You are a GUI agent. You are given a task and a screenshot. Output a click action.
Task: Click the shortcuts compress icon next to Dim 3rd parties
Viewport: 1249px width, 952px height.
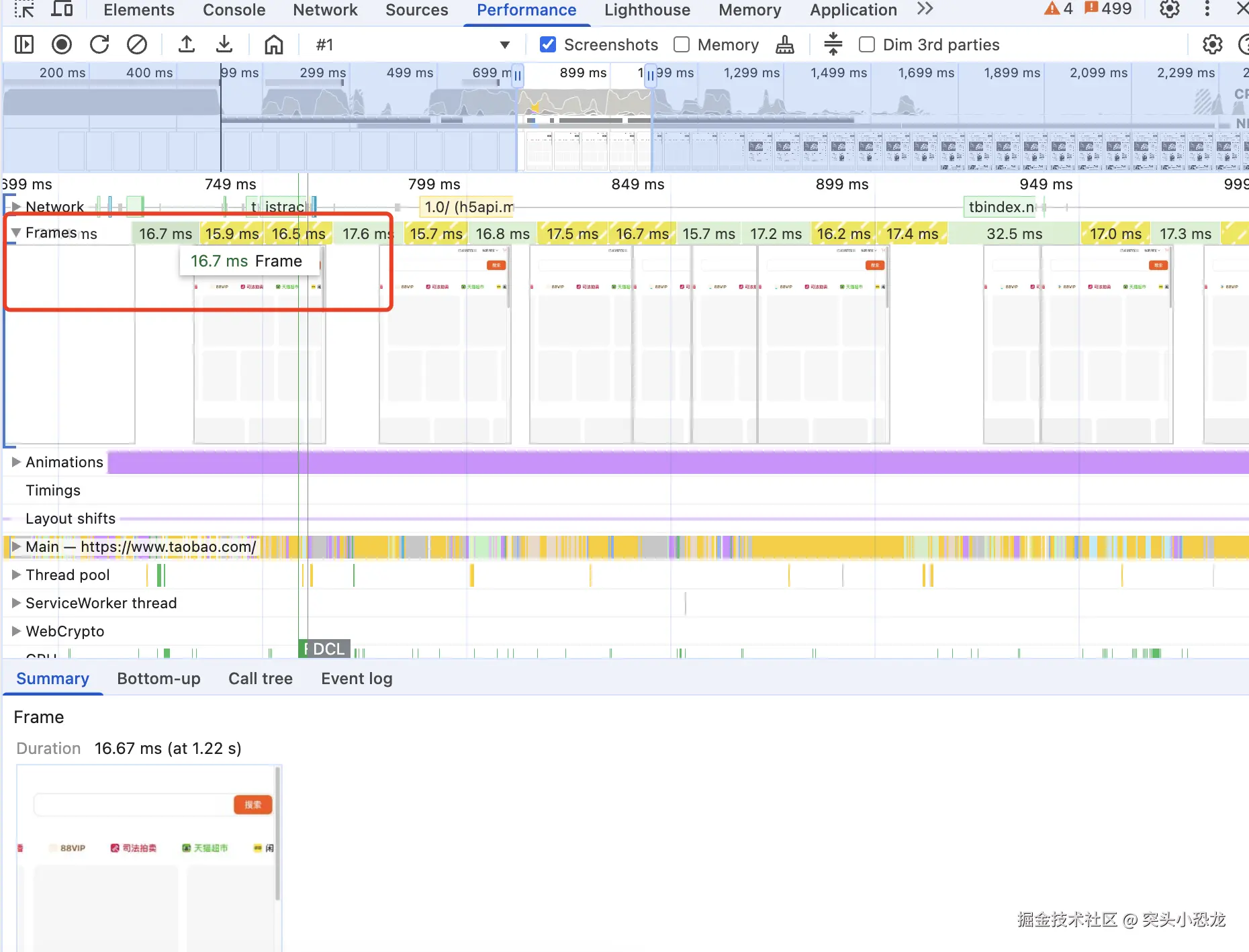pyautogui.click(x=833, y=44)
